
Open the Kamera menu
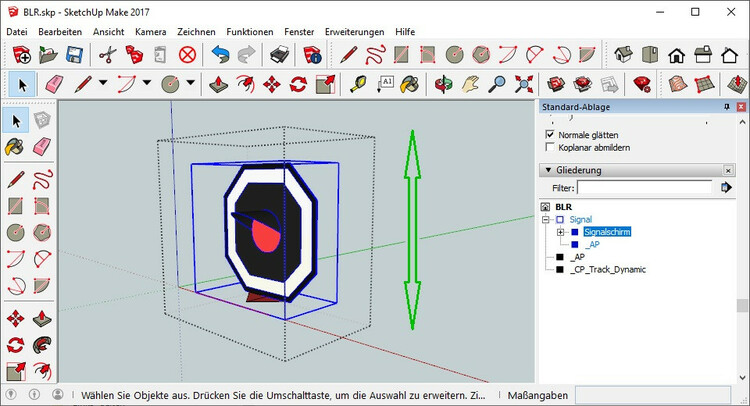click(x=150, y=32)
